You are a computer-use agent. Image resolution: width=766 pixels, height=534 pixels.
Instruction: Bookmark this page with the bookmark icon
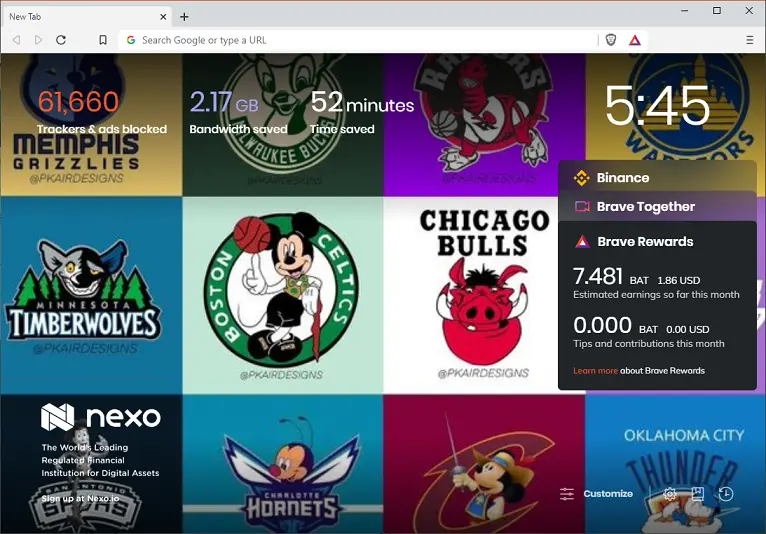click(103, 40)
